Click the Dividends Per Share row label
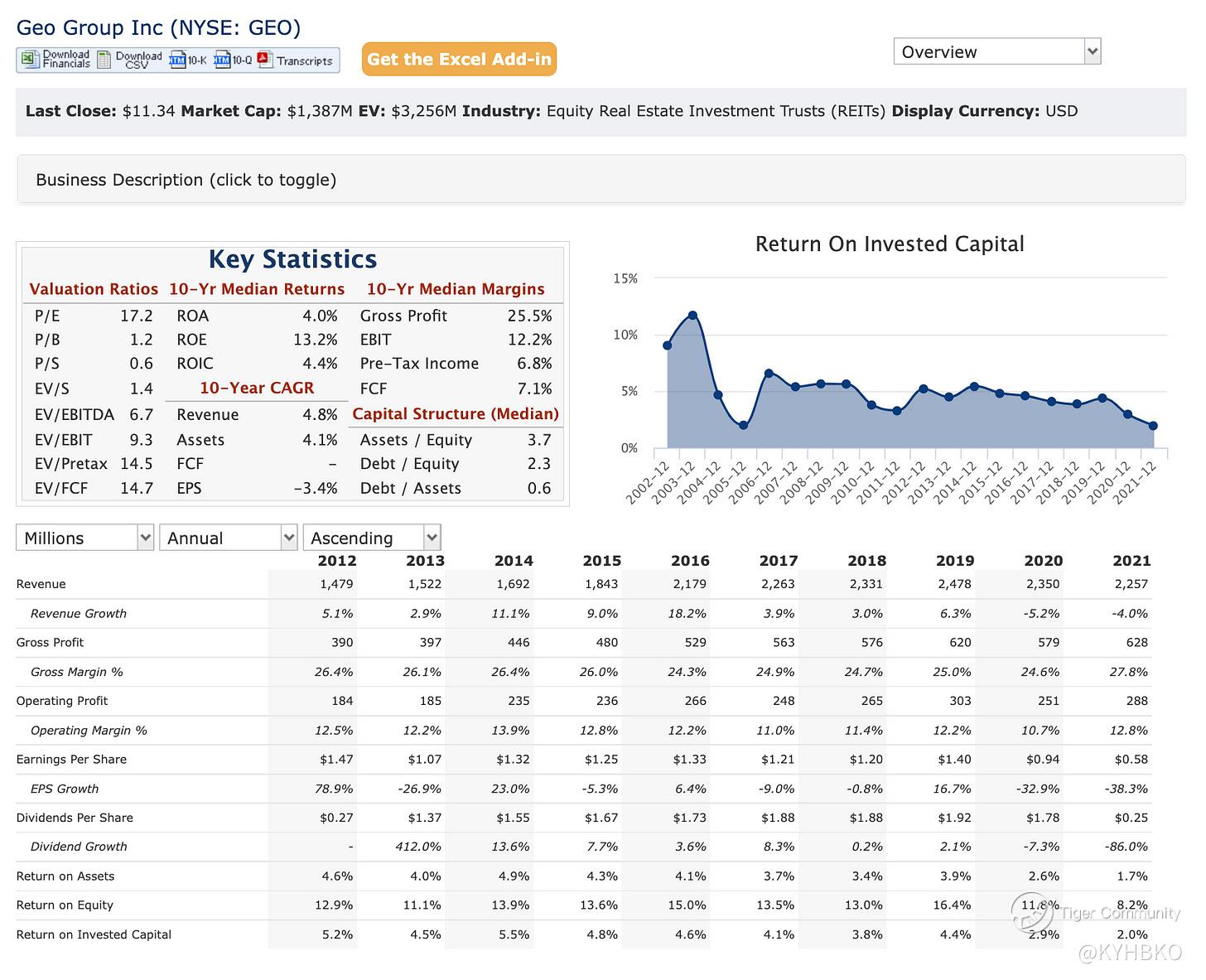Viewport: 1206px width, 980px height. tap(75, 818)
